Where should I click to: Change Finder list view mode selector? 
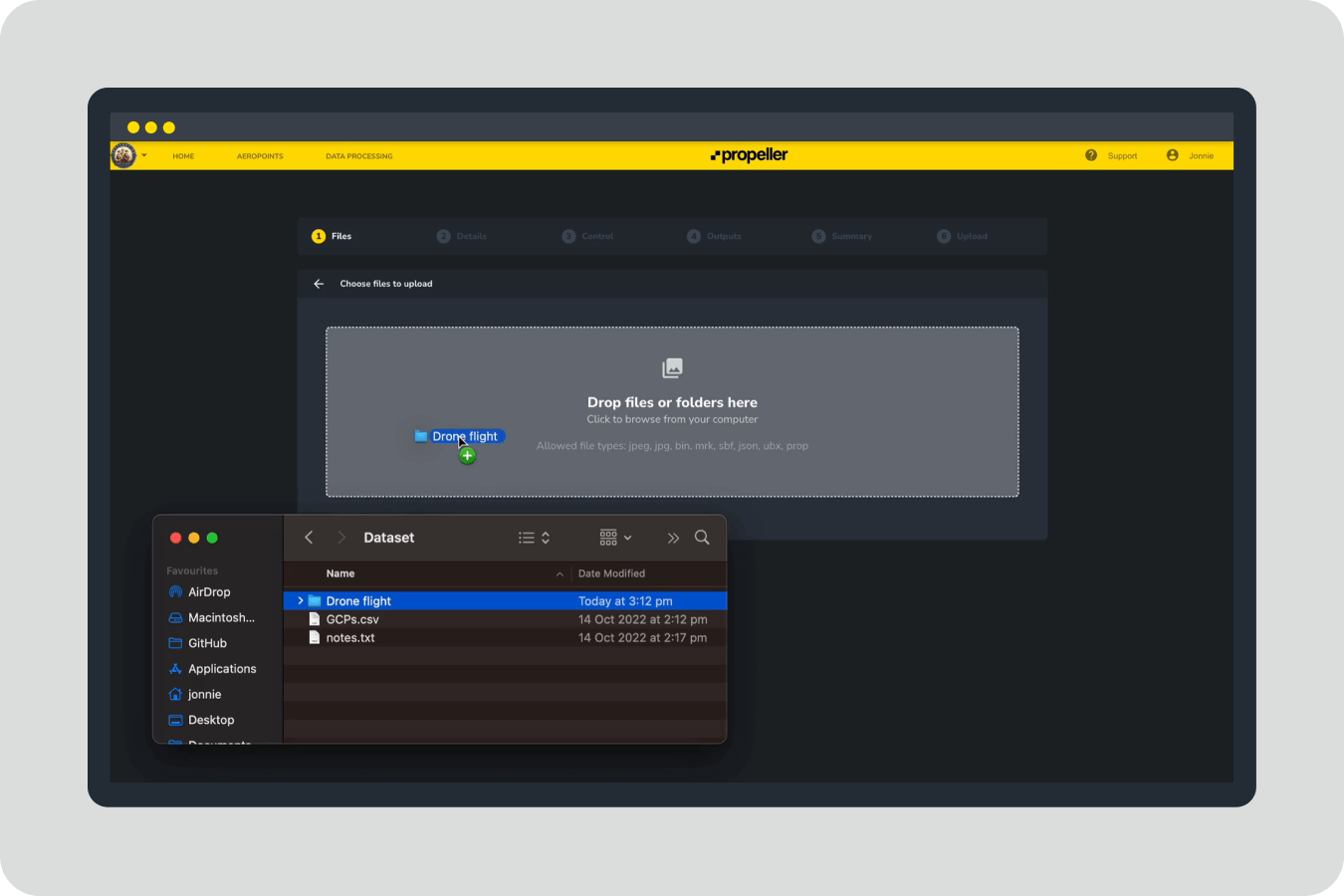[534, 538]
